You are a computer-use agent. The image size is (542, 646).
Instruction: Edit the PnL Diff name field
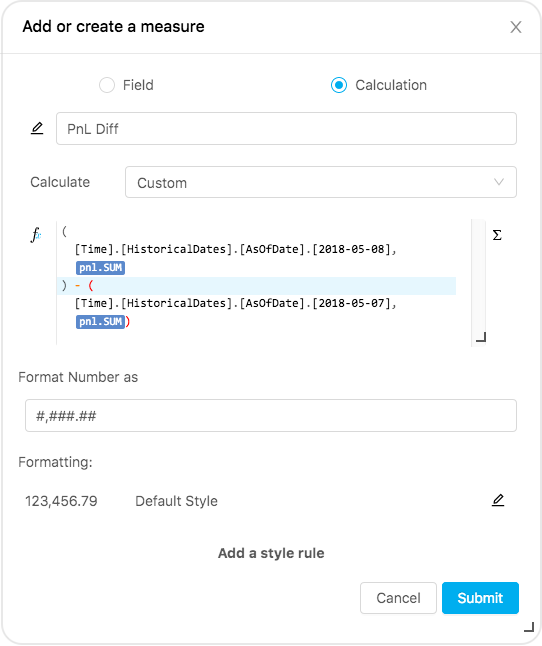(286, 129)
